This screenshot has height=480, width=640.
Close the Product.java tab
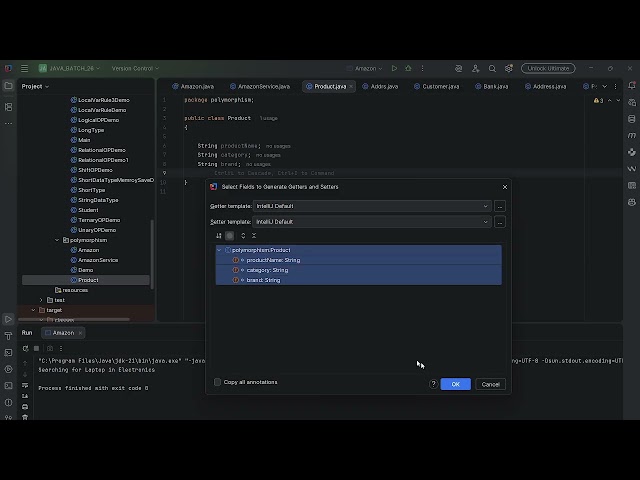[x=351, y=87]
